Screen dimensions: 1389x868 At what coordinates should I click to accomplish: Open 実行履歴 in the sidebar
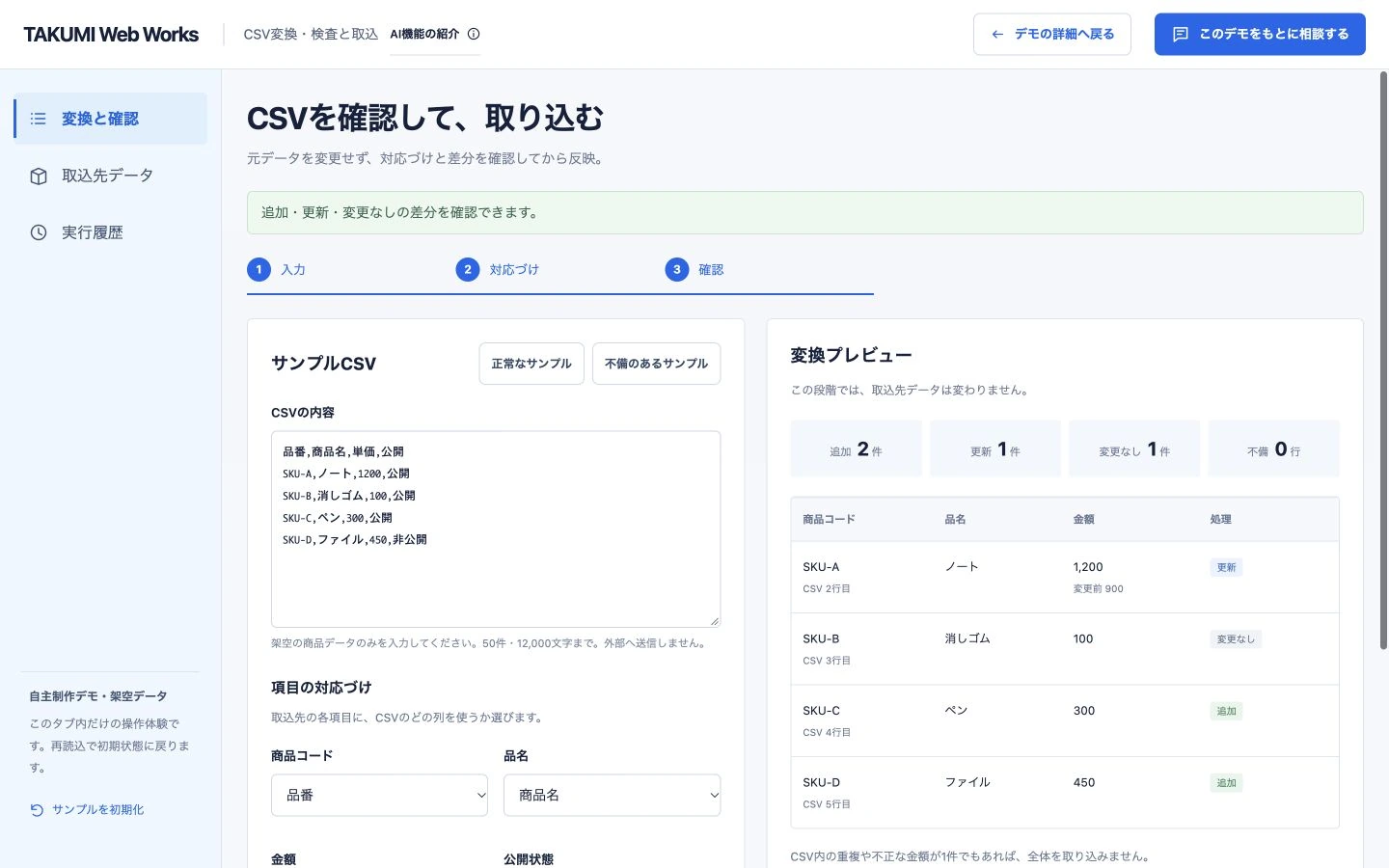pyautogui.click(x=111, y=232)
